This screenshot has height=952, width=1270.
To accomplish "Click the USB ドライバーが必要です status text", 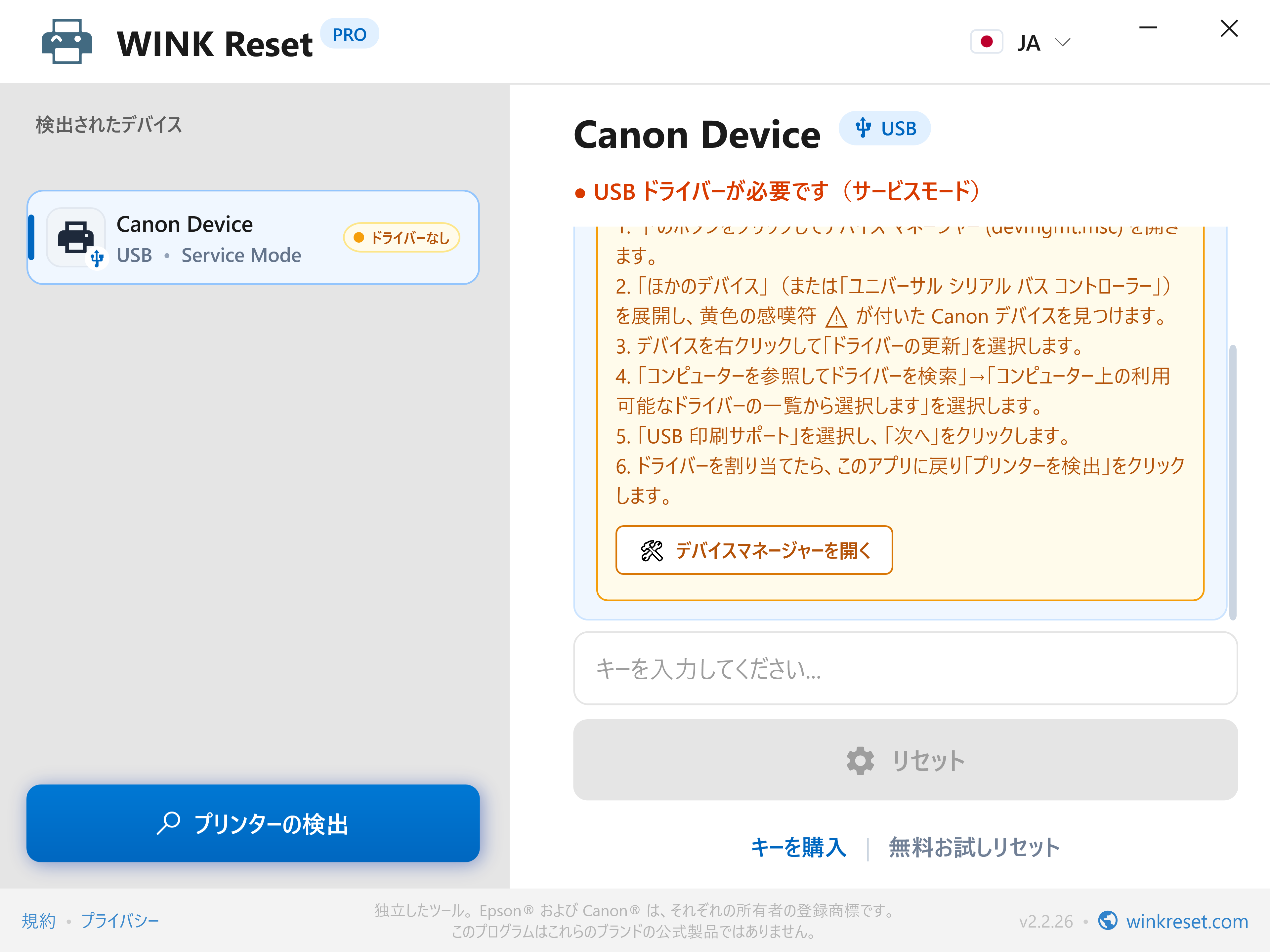I will pyautogui.click(x=778, y=191).
